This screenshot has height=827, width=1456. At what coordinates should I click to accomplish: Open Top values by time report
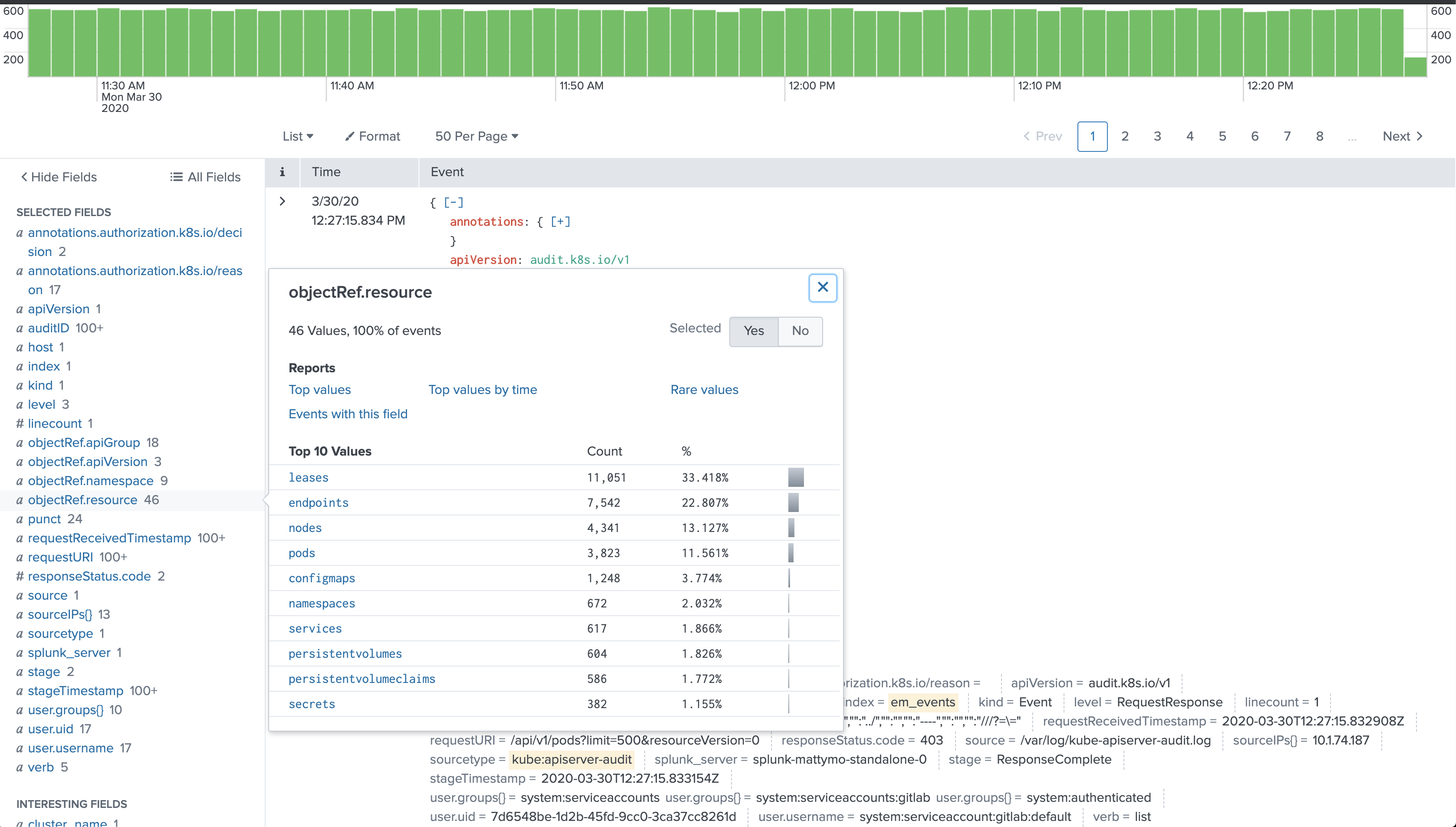coord(482,390)
